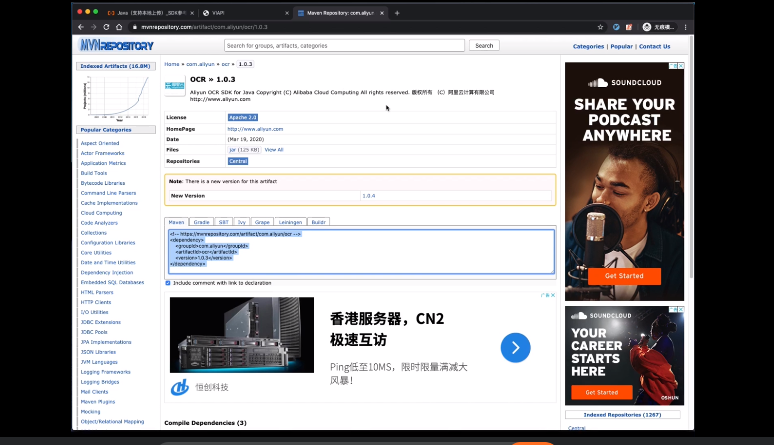This screenshot has width=774, height=445.
Task: Click the blue arrow circle in banner ad
Action: click(515, 348)
